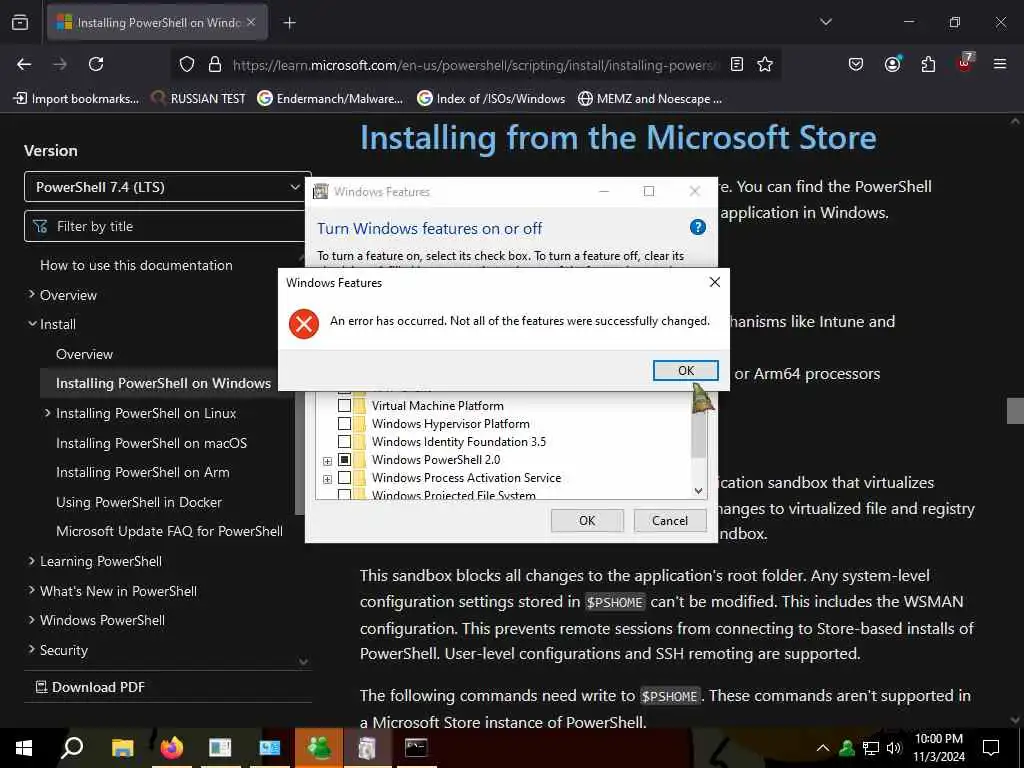1024x768 pixels.
Task: Expand the Windows PowerShell sidebar section
Action: (x=31, y=620)
